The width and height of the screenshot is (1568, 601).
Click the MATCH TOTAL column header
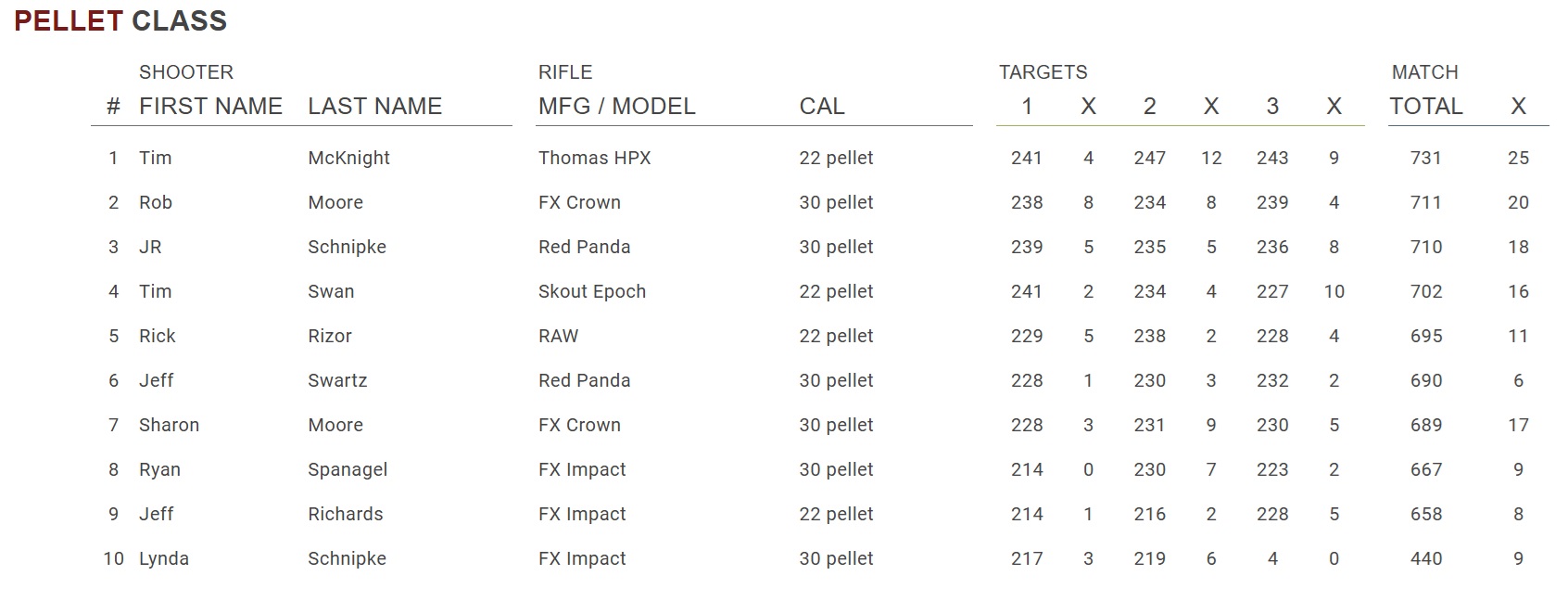(1426, 106)
